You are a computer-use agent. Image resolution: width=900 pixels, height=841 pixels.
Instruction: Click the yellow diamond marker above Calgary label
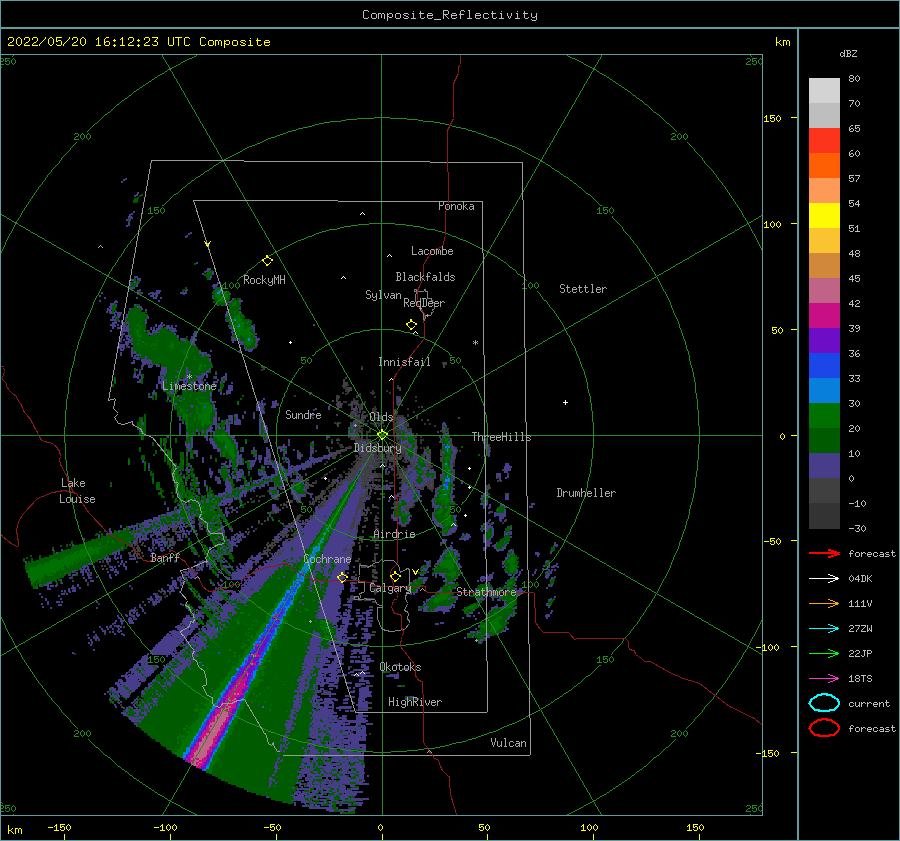pos(395,576)
